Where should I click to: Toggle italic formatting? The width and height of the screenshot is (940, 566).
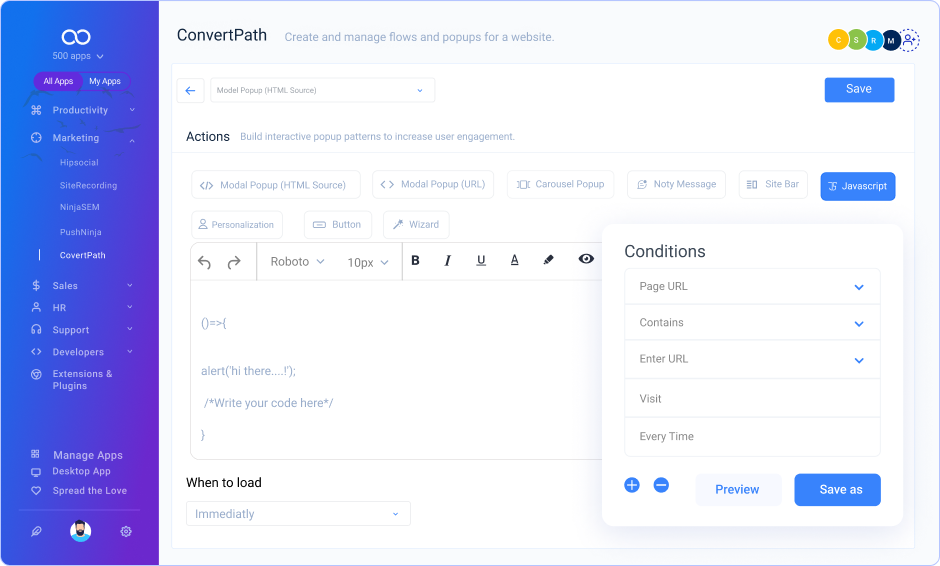pos(447,261)
